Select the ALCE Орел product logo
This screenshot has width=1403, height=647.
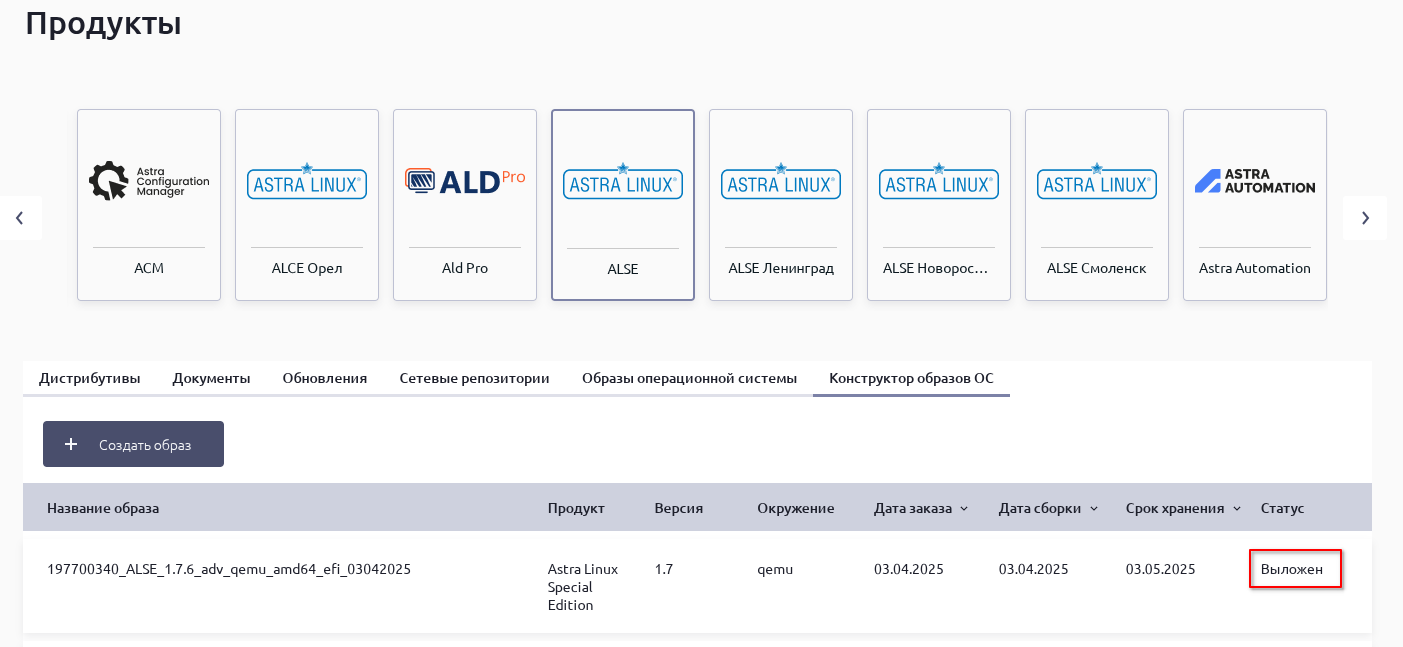point(307,181)
